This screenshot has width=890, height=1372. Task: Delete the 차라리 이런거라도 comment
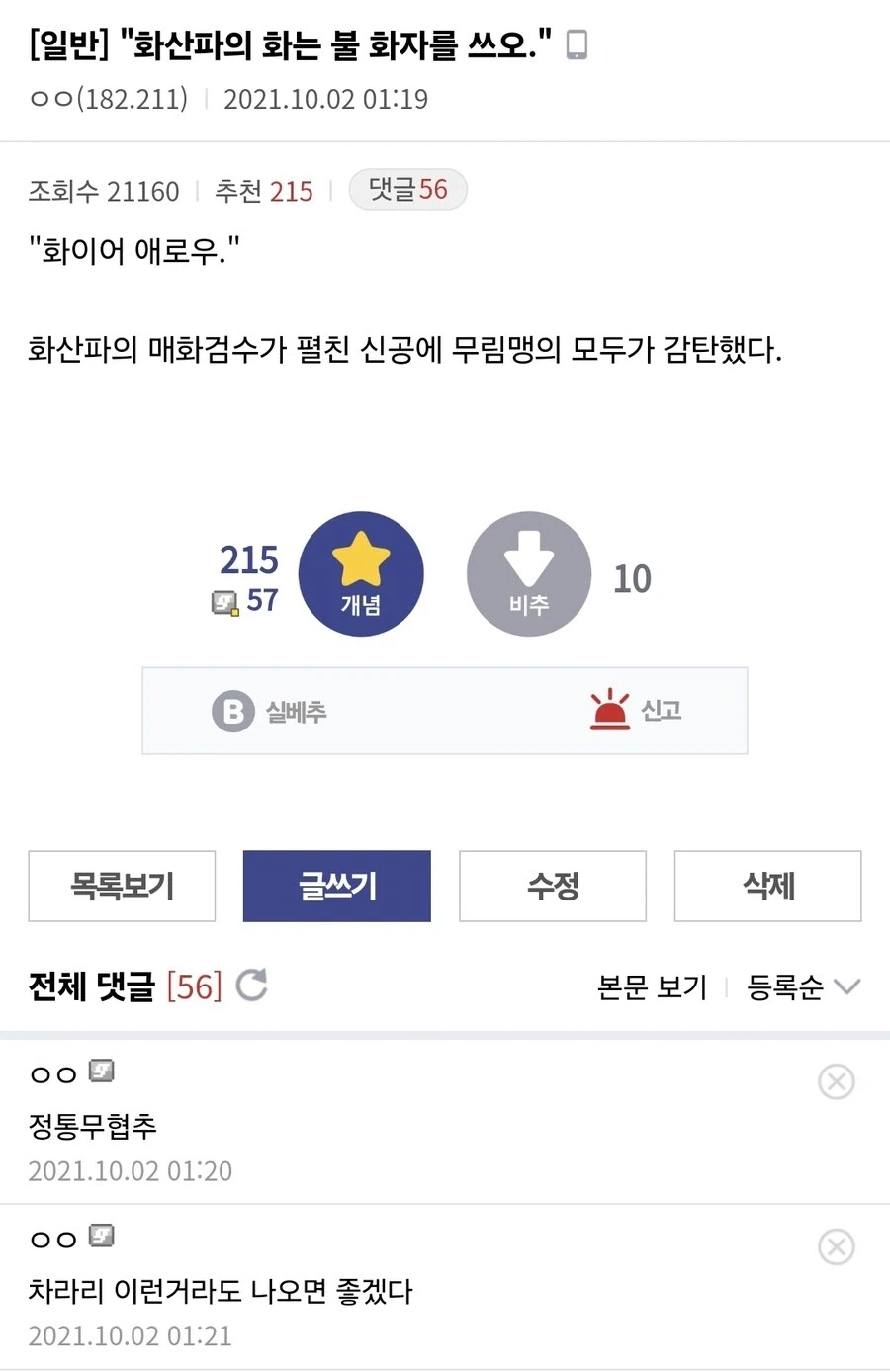coord(837,1246)
